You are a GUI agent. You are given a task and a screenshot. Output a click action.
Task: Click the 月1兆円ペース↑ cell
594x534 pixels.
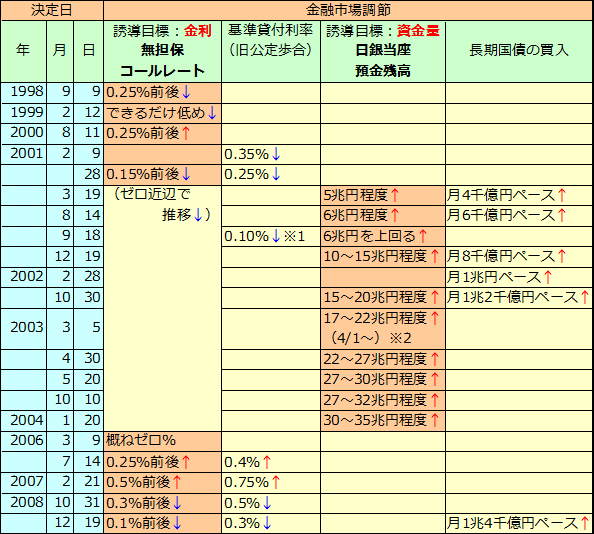(519, 277)
